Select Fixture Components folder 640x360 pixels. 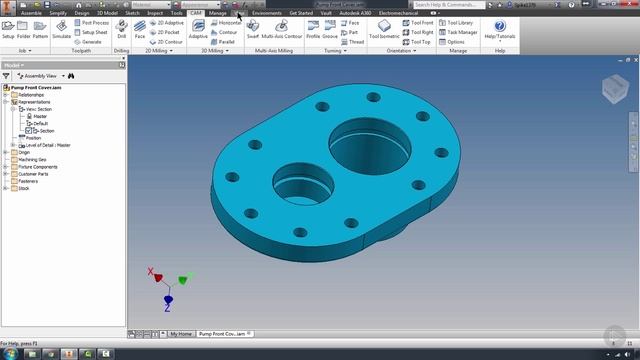pos(34,167)
